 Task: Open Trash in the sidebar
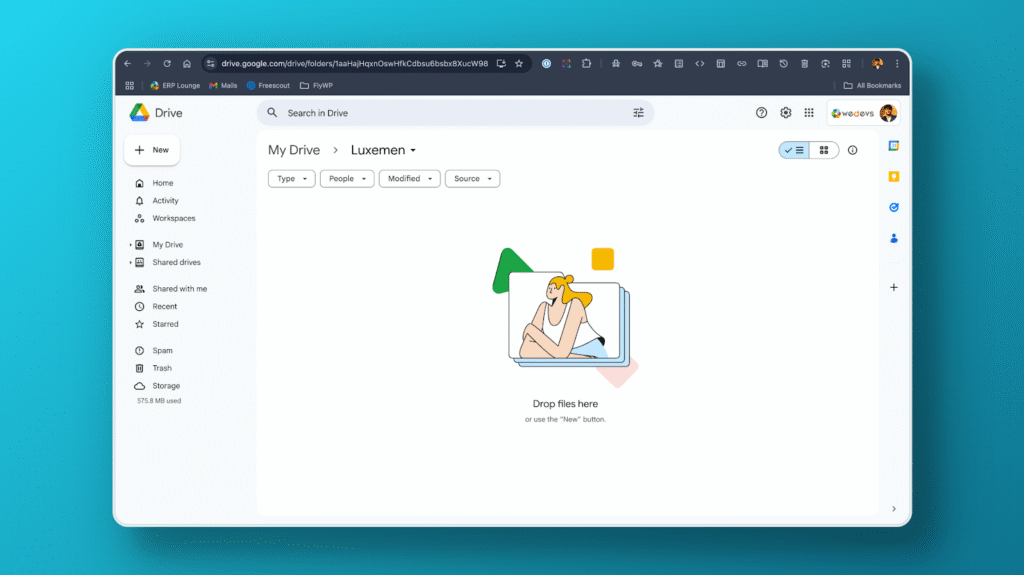click(x=162, y=368)
